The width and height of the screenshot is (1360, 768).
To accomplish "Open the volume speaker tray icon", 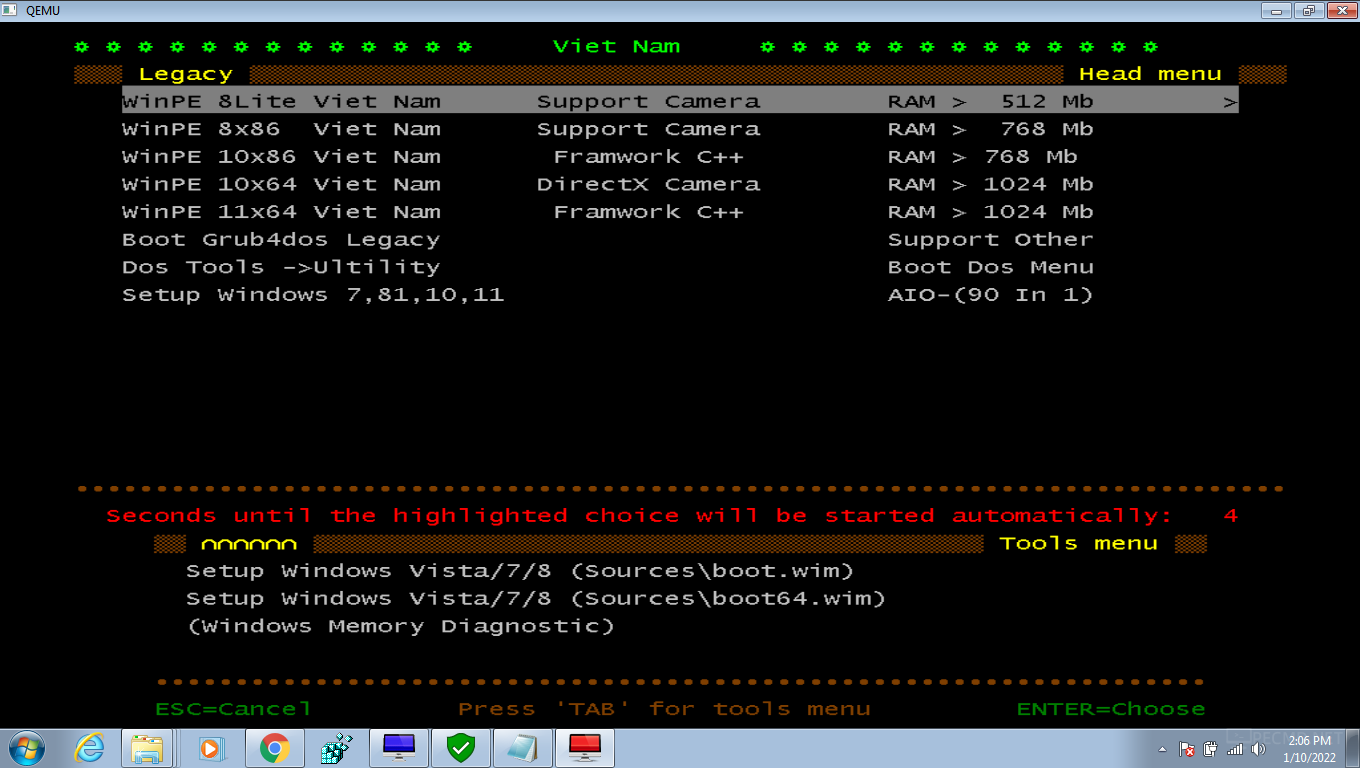I will 1258,749.
